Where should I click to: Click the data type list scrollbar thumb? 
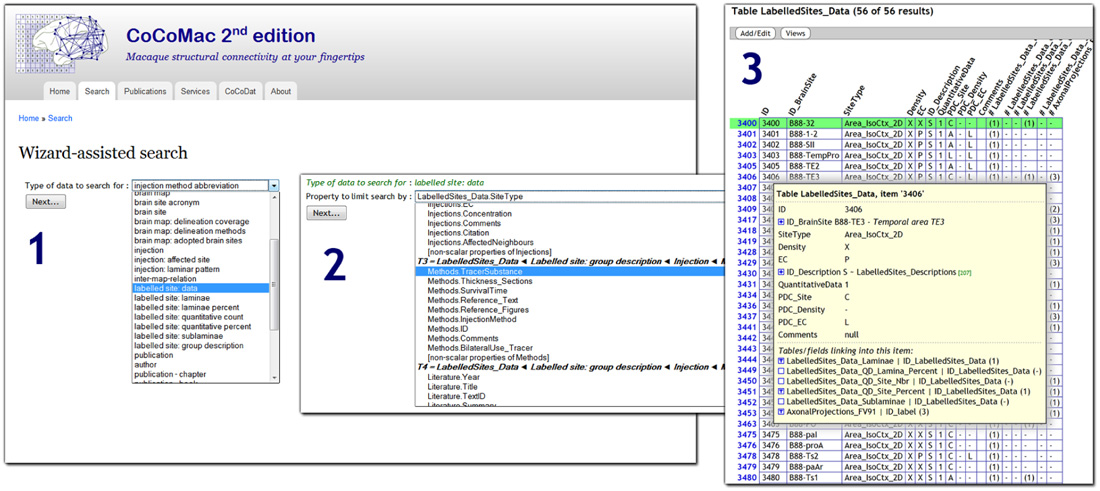pos(274,284)
